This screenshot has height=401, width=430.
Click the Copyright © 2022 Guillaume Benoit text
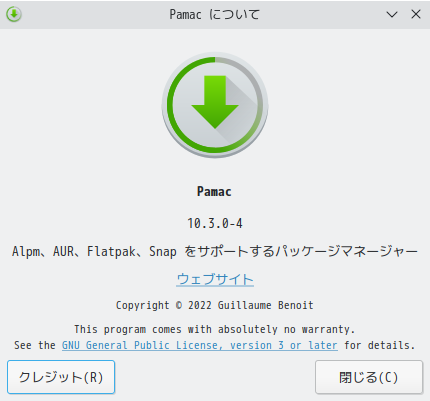point(215,305)
